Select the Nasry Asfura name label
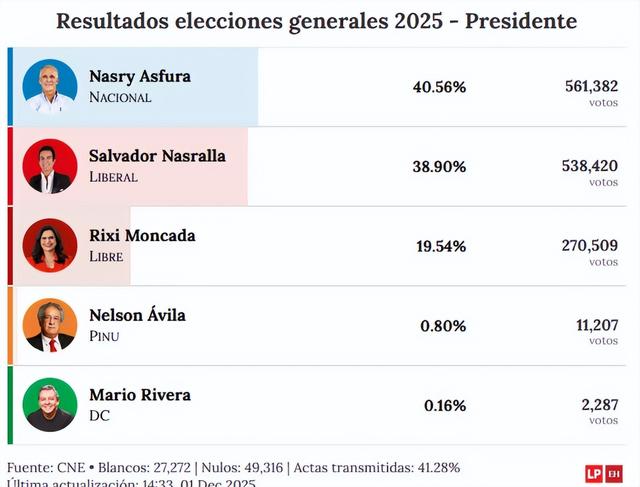640x487 pixels. pos(139,76)
